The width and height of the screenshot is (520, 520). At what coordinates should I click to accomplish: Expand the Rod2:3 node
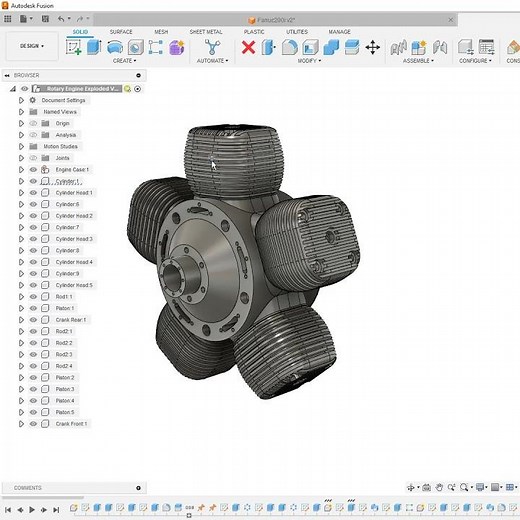click(21, 354)
